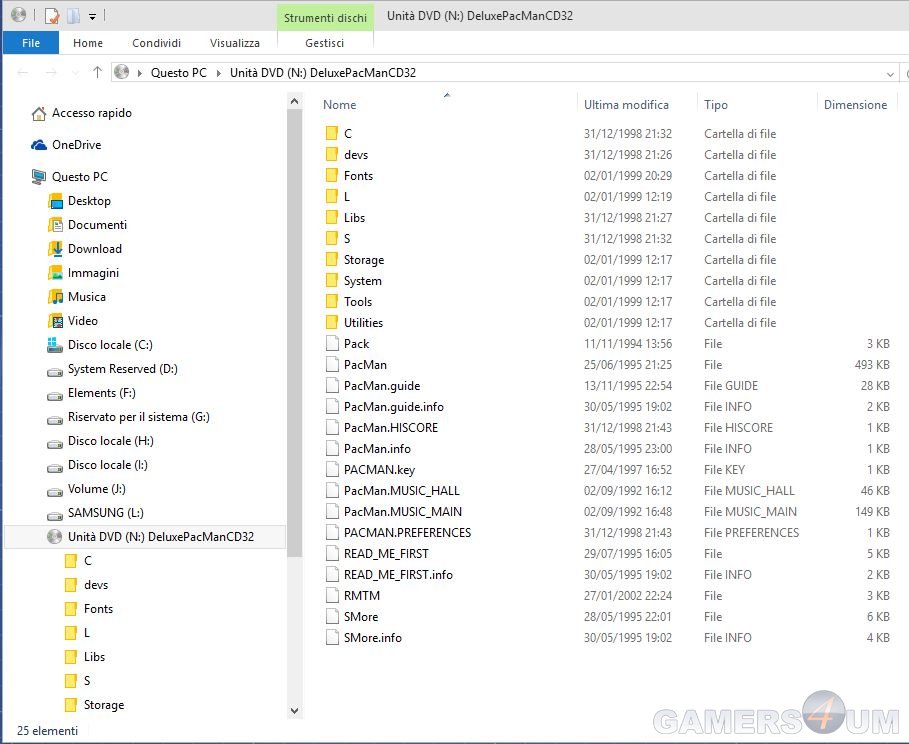Viewport: 909px width, 744px height.
Task: Click the Disco locale (C:) drive icon
Action: [55, 345]
